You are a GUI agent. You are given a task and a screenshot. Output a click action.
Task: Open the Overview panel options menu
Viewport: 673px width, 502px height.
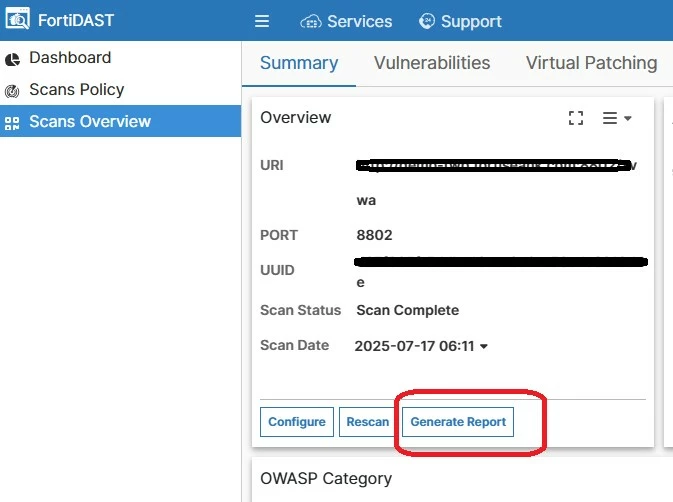tap(617, 118)
